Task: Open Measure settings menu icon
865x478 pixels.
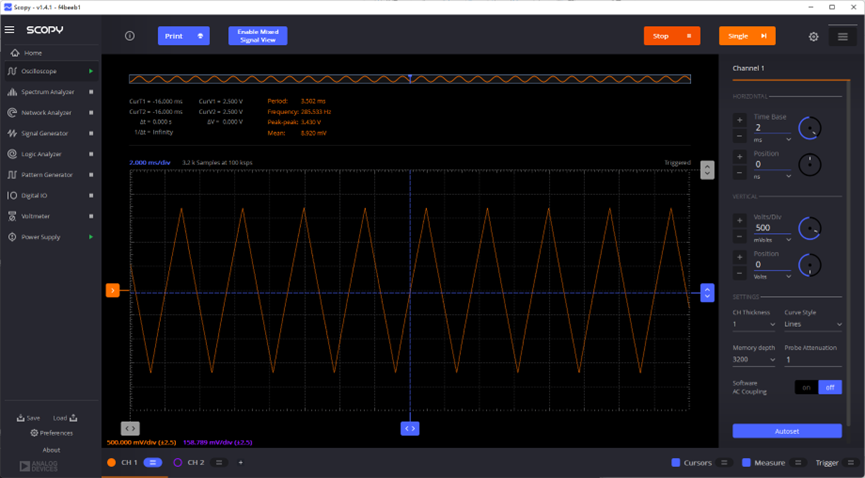Action: coord(798,463)
